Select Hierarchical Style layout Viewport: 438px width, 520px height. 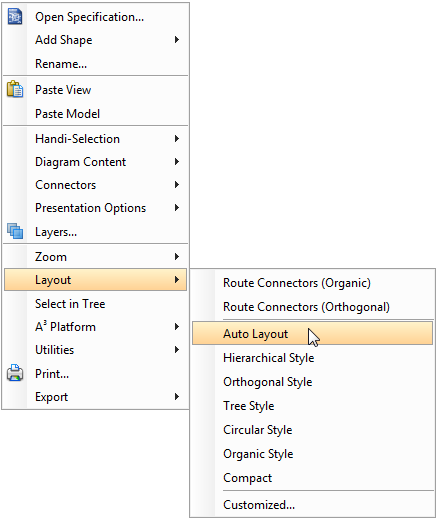point(312,358)
